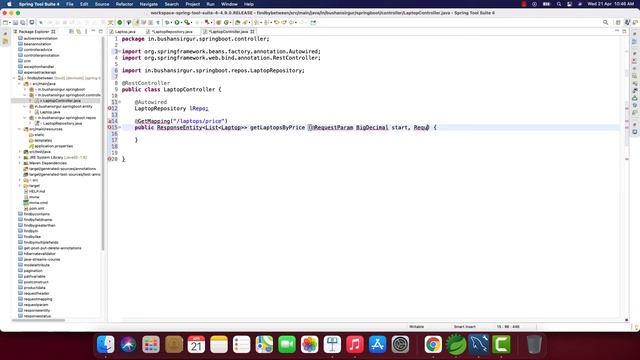Open the Navigate menu
Image resolution: width=640 pixels, height=360 pixels.
click(x=149, y=4)
